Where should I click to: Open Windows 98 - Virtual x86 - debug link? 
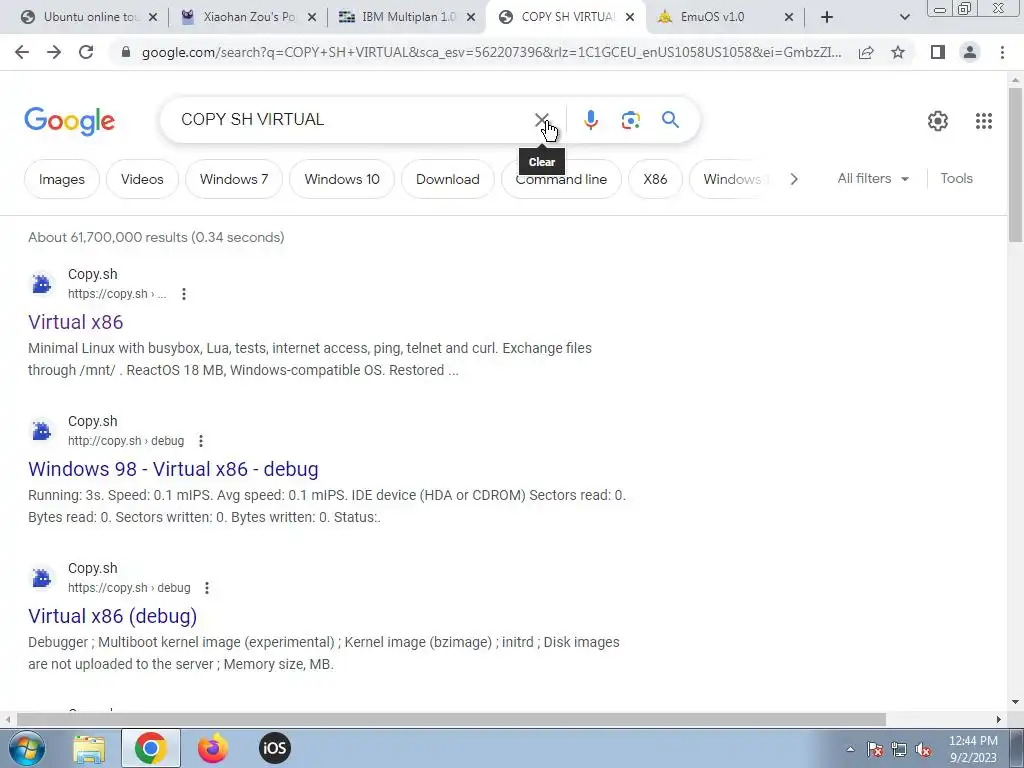[173, 469]
